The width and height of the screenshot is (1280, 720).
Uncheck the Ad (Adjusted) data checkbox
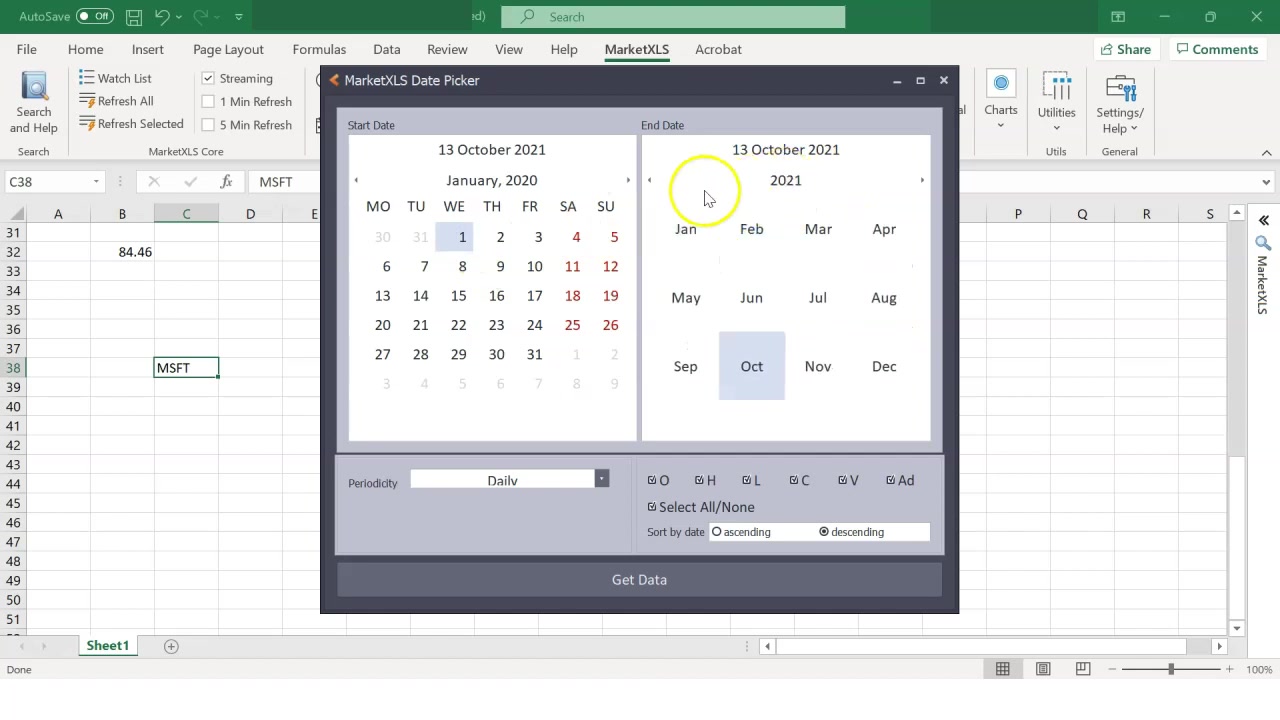pos(890,480)
